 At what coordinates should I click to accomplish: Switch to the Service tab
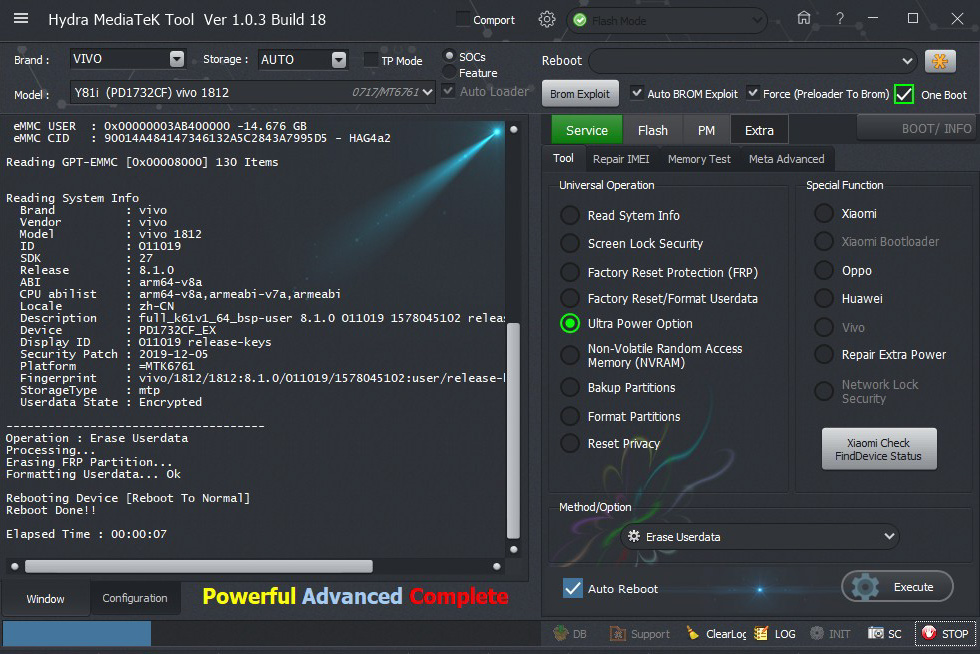(x=586, y=130)
